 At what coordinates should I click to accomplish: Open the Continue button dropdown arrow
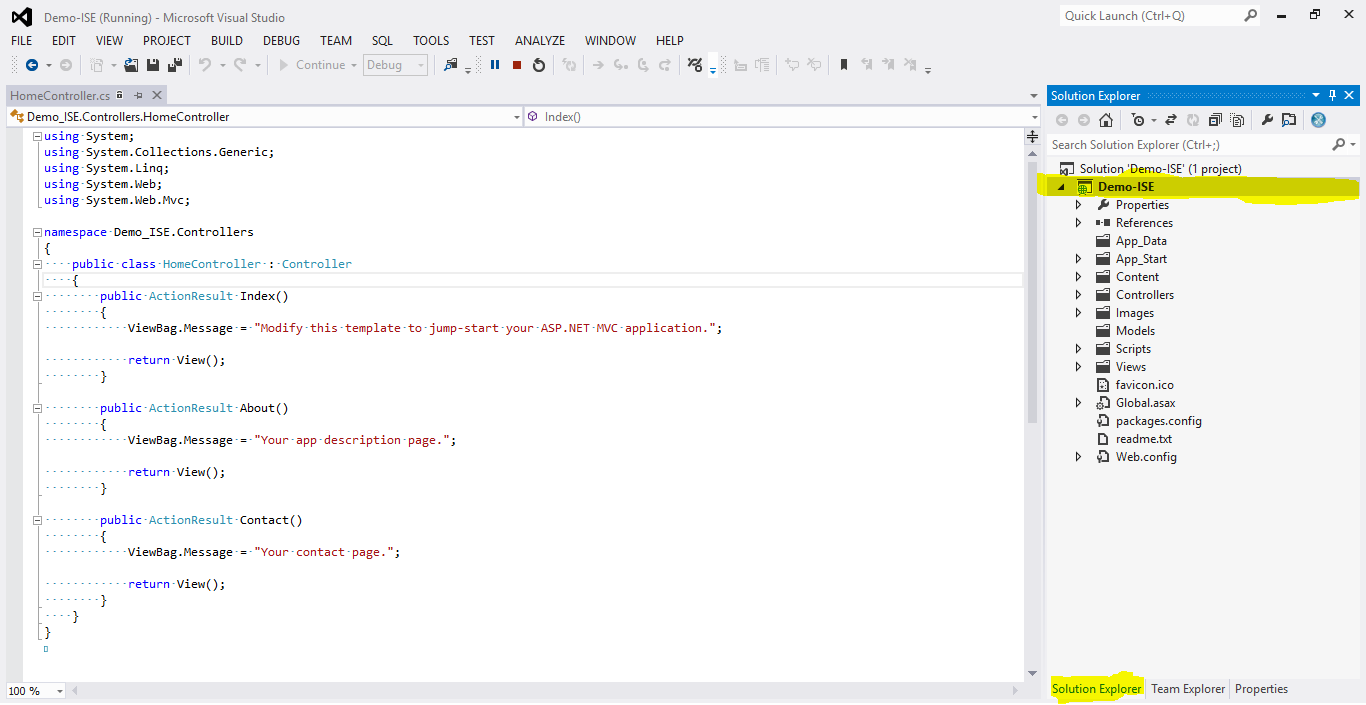point(354,65)
